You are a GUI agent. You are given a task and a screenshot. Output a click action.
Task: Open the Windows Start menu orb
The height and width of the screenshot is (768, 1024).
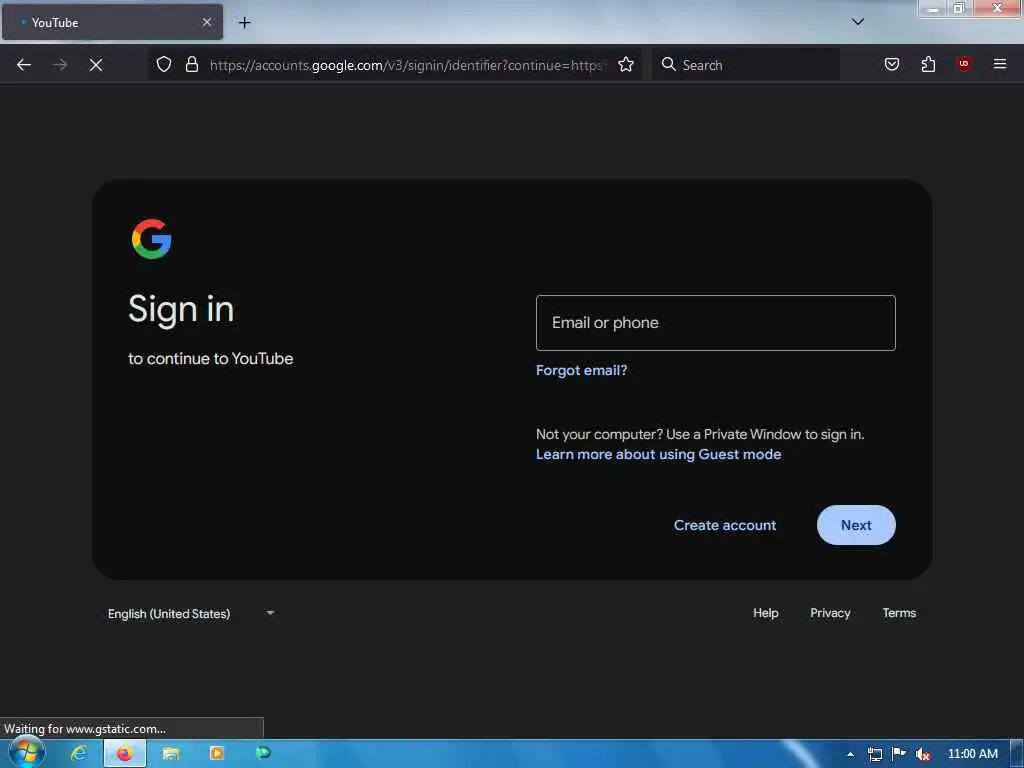click(x=26, y=753)
